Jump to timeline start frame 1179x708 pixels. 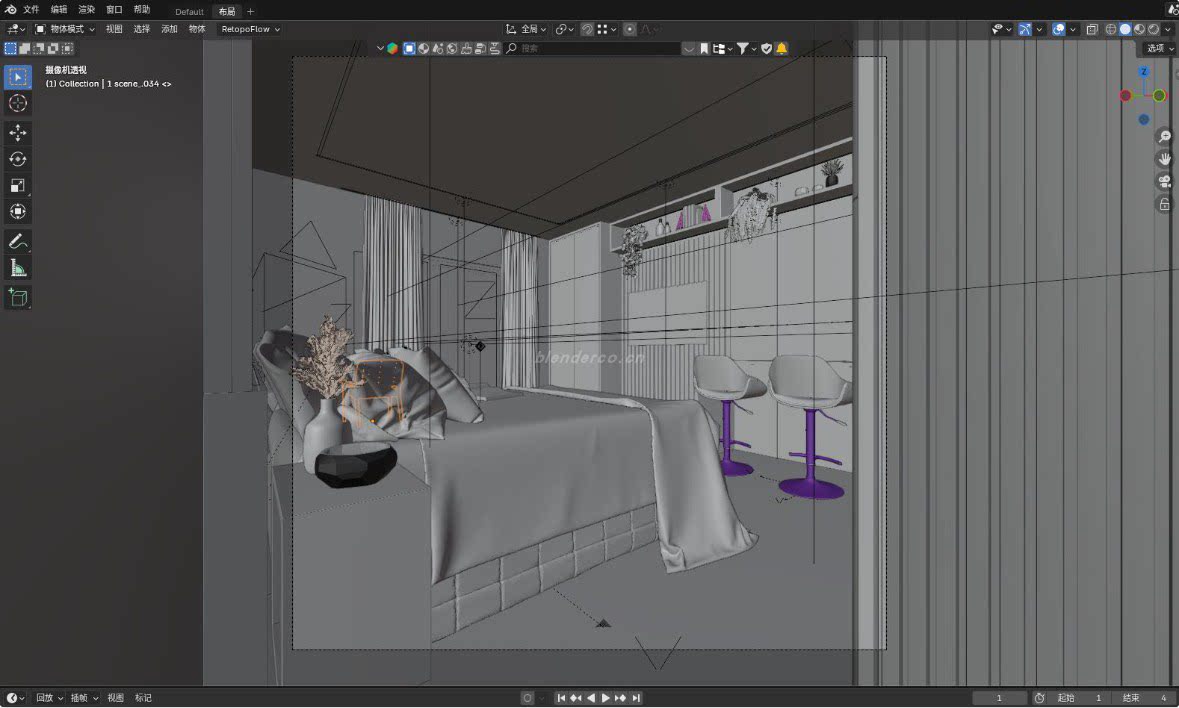point(561,698)
